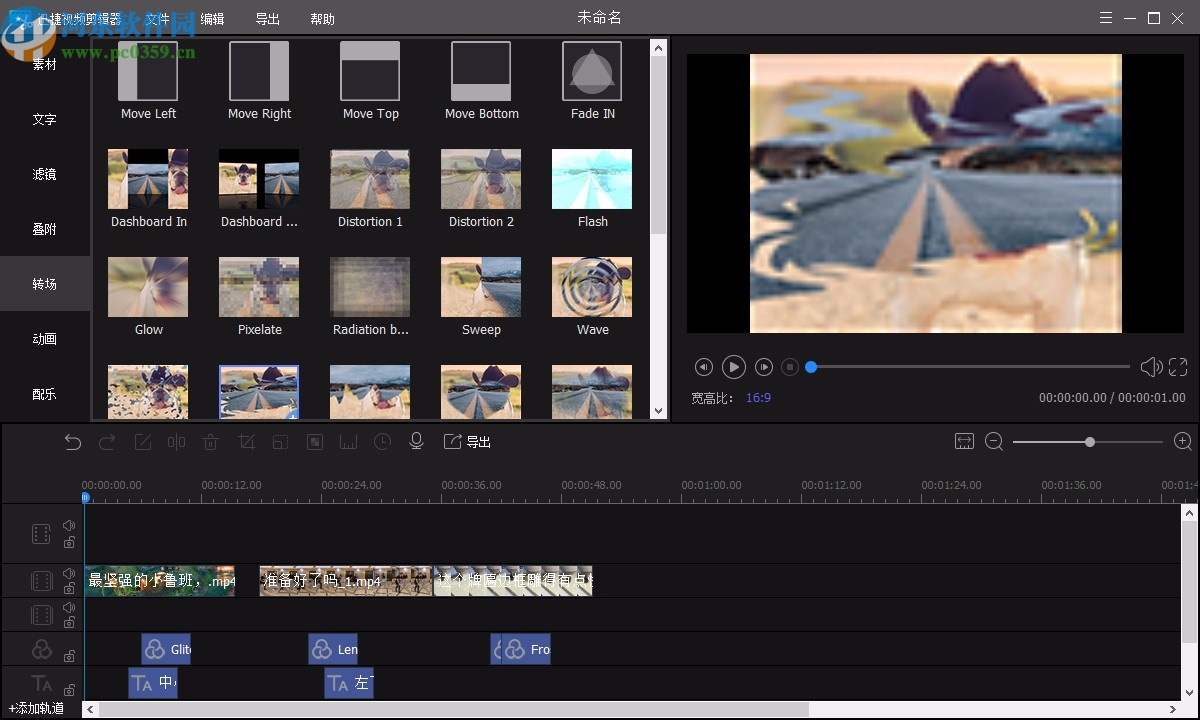
Task: Mute the top video track speaker
Action: (69, 525)
